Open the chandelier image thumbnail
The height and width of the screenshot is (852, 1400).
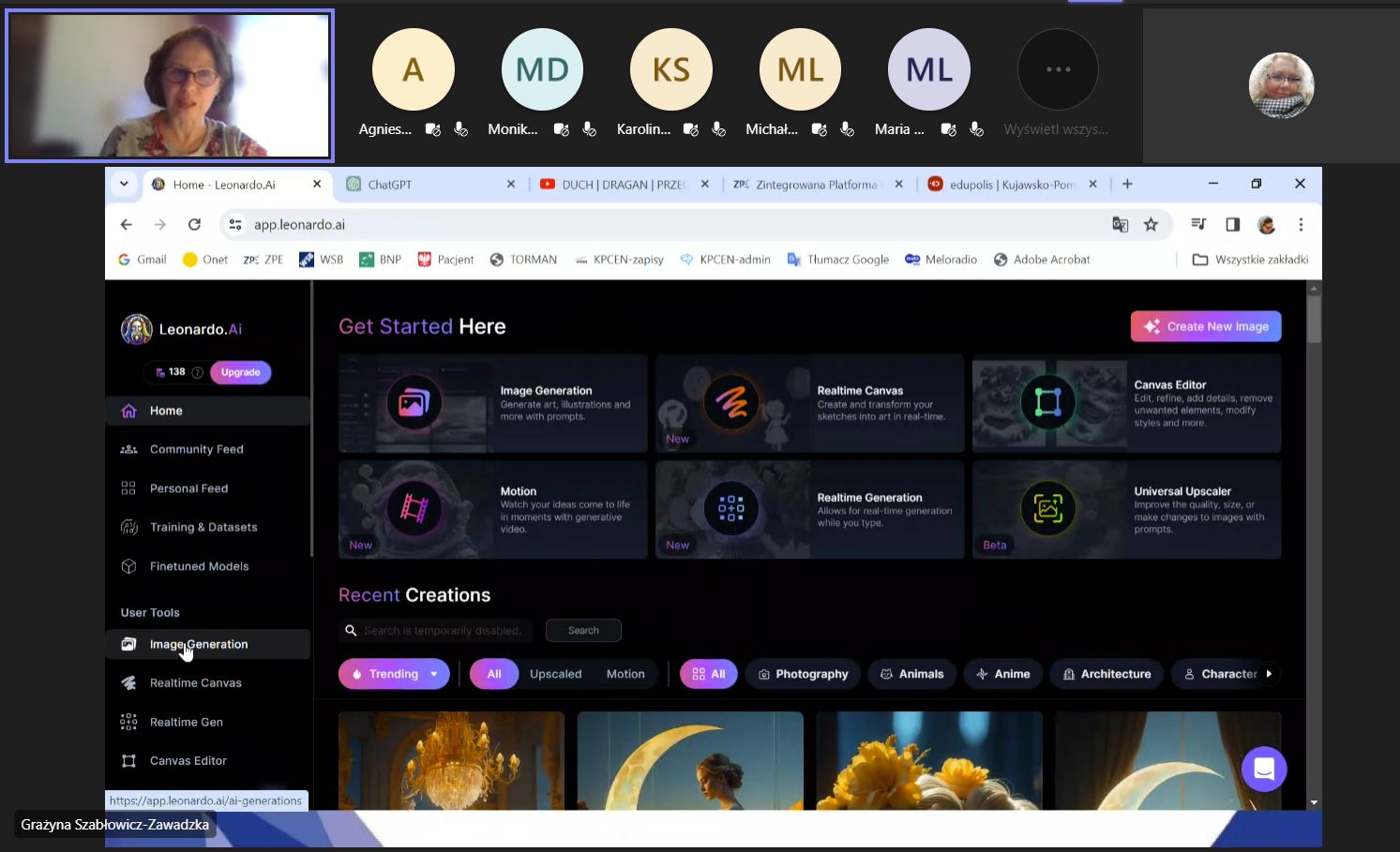pyautogui.click(x=451, y=760)
